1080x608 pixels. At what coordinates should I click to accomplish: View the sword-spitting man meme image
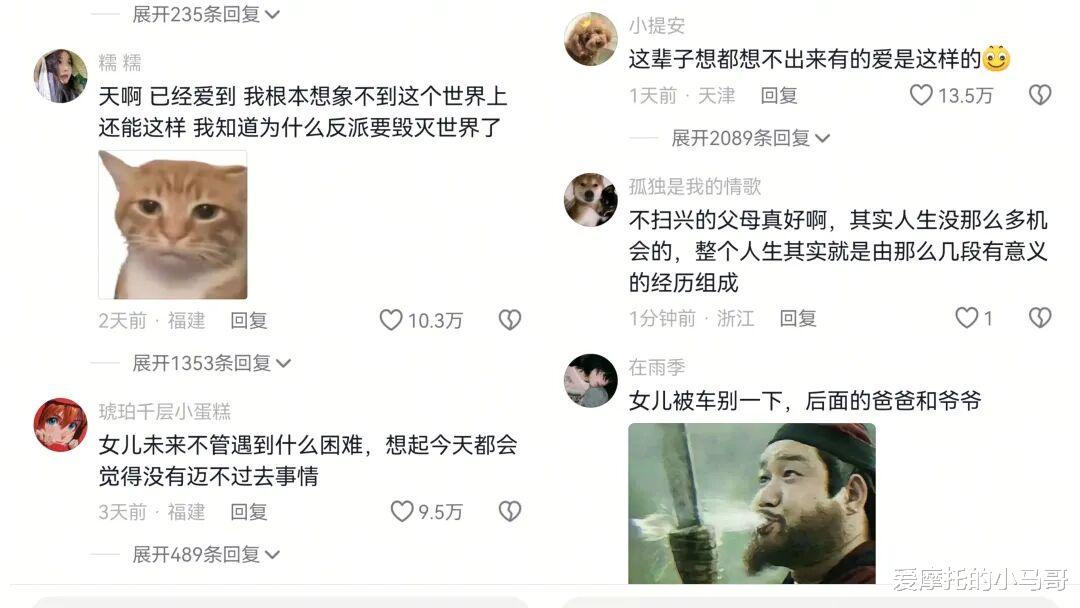point(752,504)
